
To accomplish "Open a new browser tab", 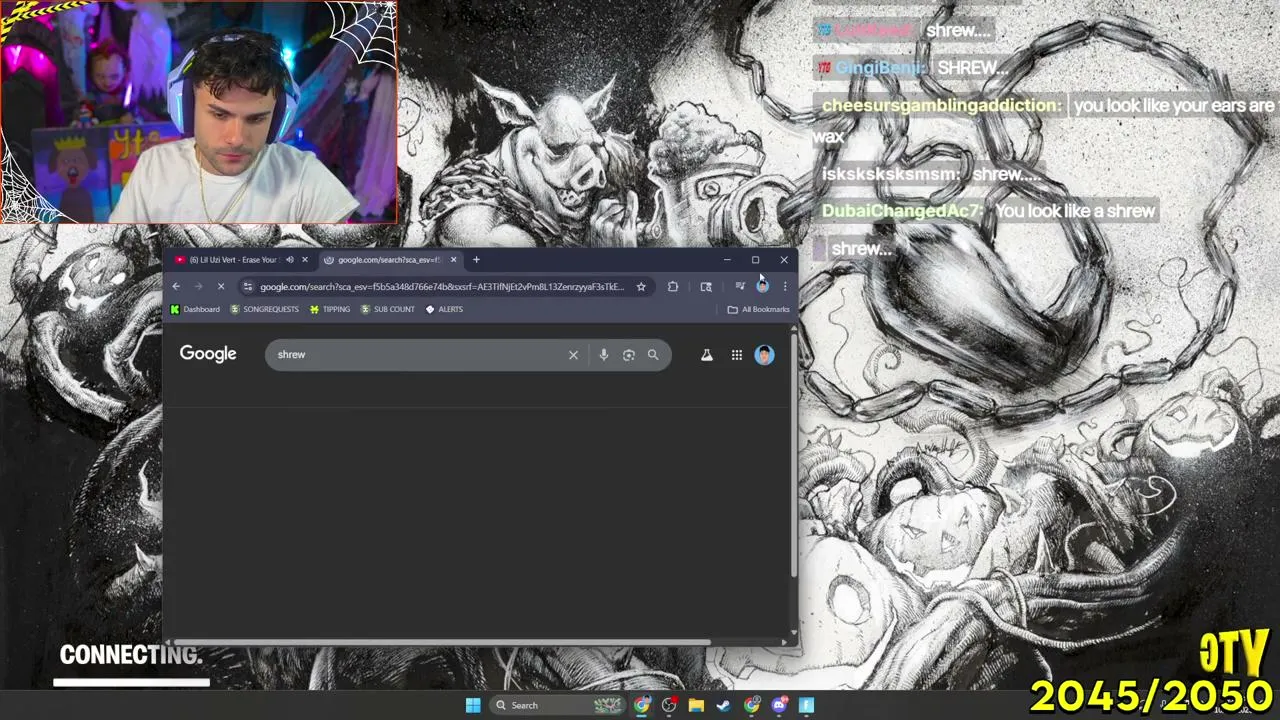I will coord(476,260).
